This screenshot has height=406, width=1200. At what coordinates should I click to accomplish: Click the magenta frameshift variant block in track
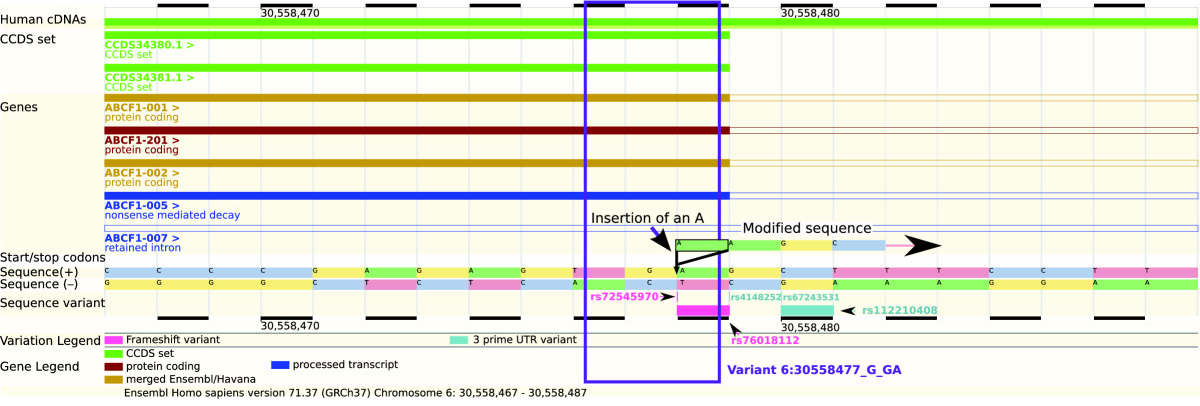tap(703, 311)
